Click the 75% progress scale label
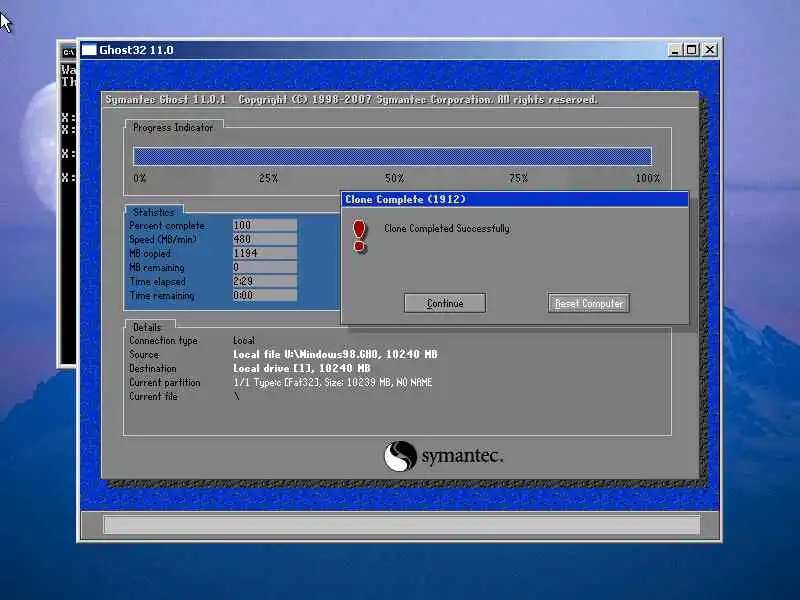The image size is (800, 600). click(518, 178)
